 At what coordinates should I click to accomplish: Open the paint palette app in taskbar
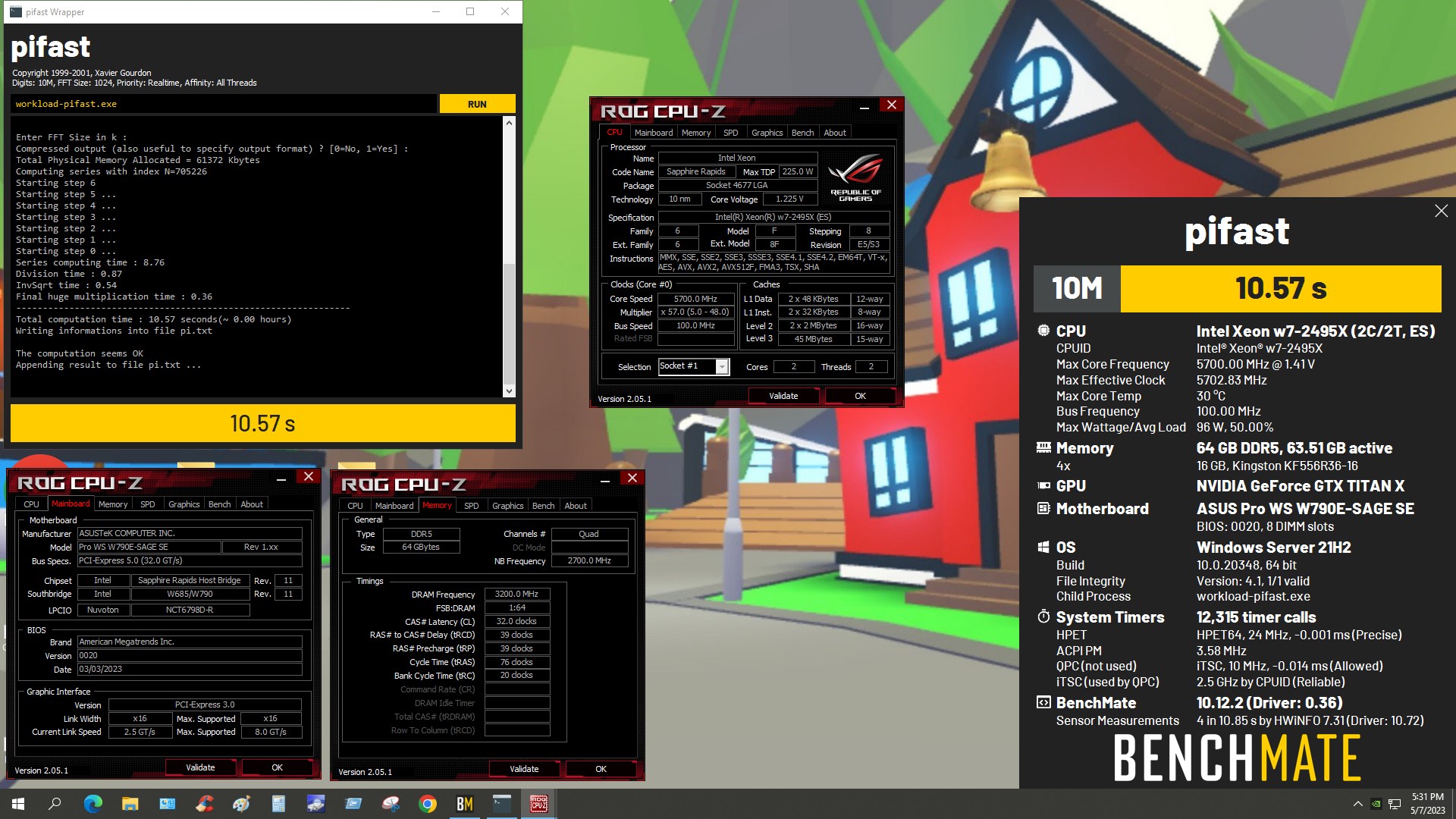241,804
